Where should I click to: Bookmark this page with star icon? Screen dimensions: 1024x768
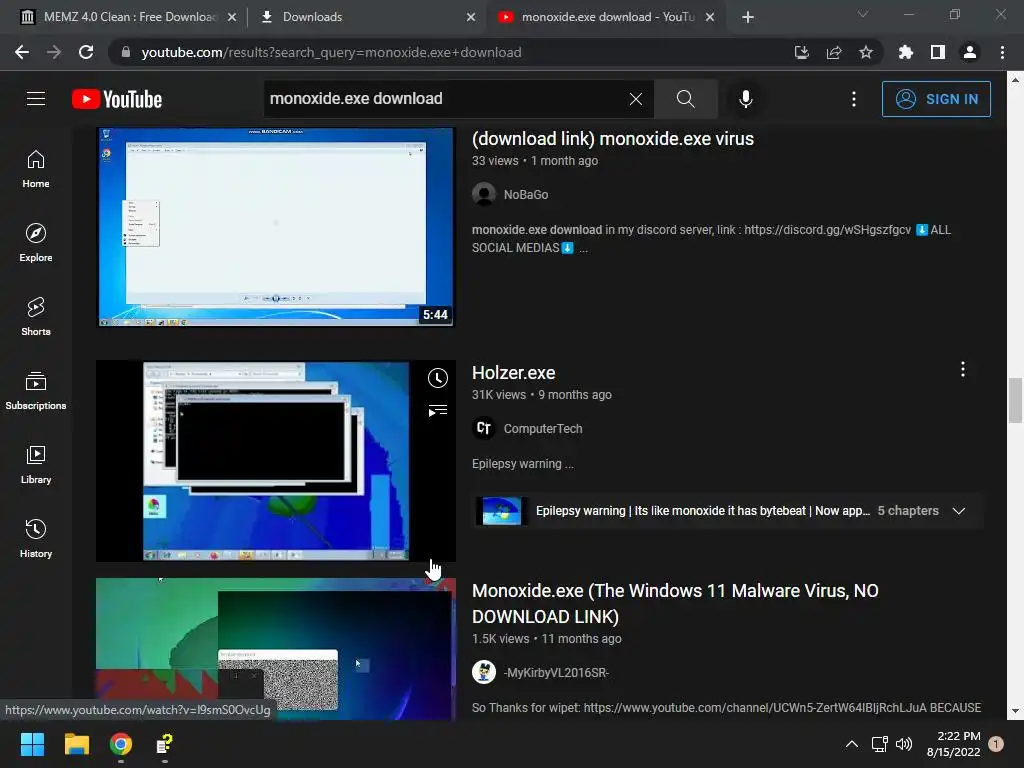tap(866, 52)
